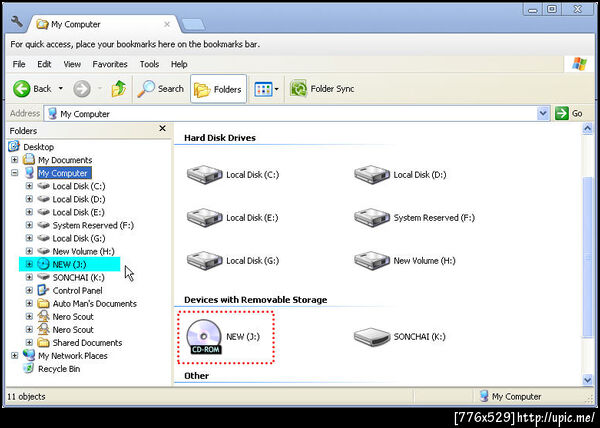Expand My Documents tree node
600x428 pixels.
[x=15, y=159]
